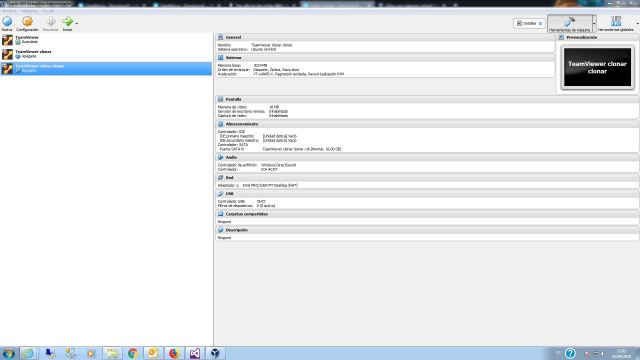Open VirtualBox cube icon in the taskbar
Image resolution: width=640 pixels, height=360 pixels.
pyautogui.click(x=215, y=353)
